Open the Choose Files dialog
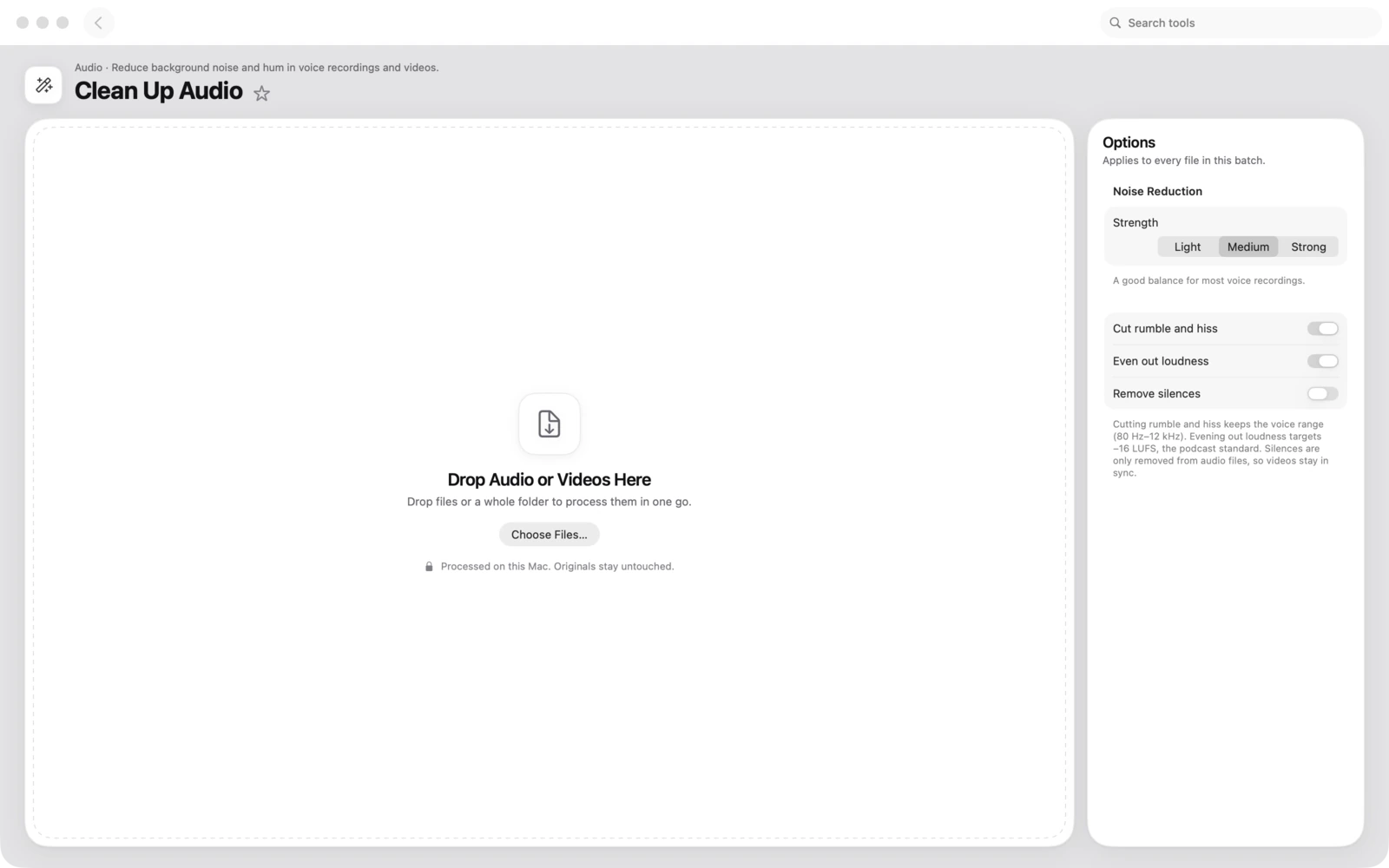Image resolution: width=1389 pixels, height=868 pixels. 550,535
